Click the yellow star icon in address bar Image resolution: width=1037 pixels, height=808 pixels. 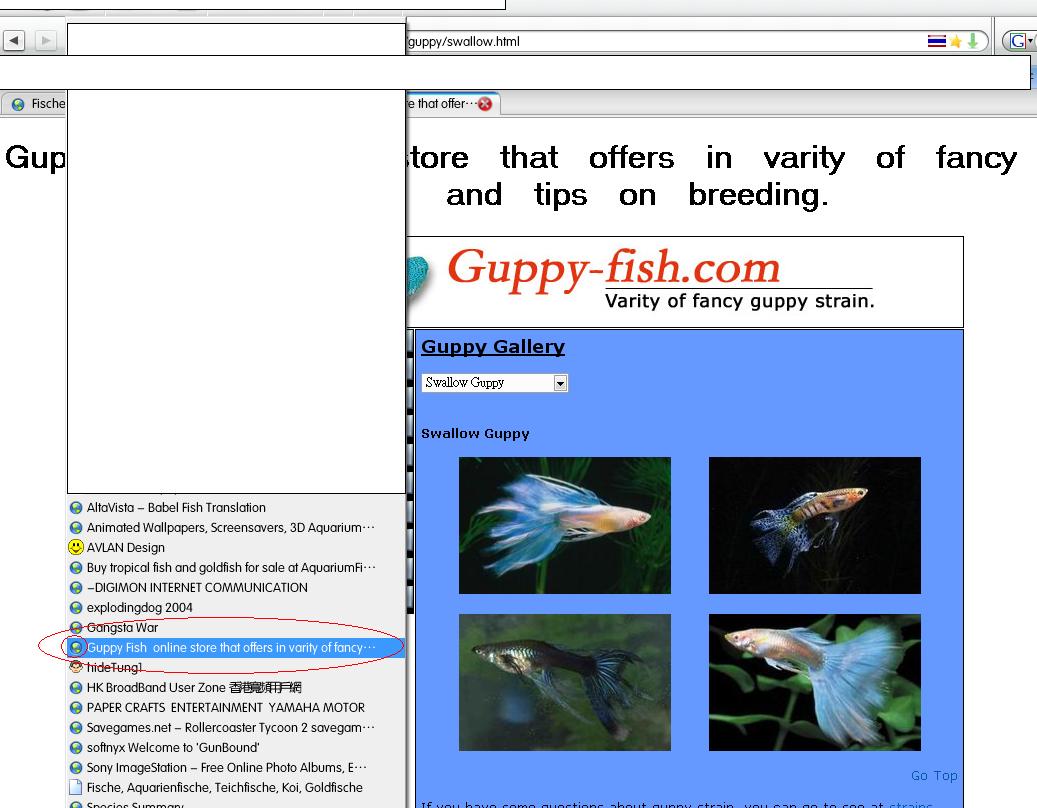click(x=955, y=42)
